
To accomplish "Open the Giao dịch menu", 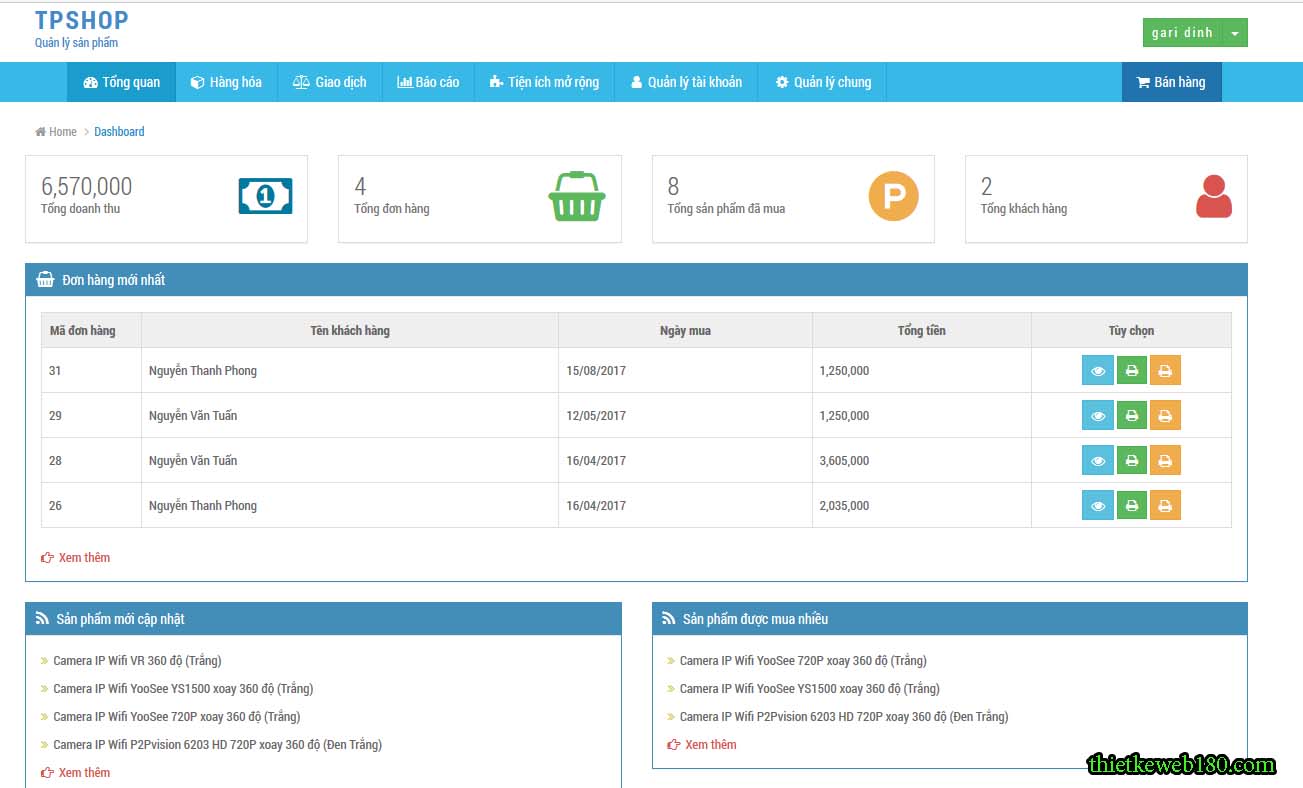I will click(329, 82).
